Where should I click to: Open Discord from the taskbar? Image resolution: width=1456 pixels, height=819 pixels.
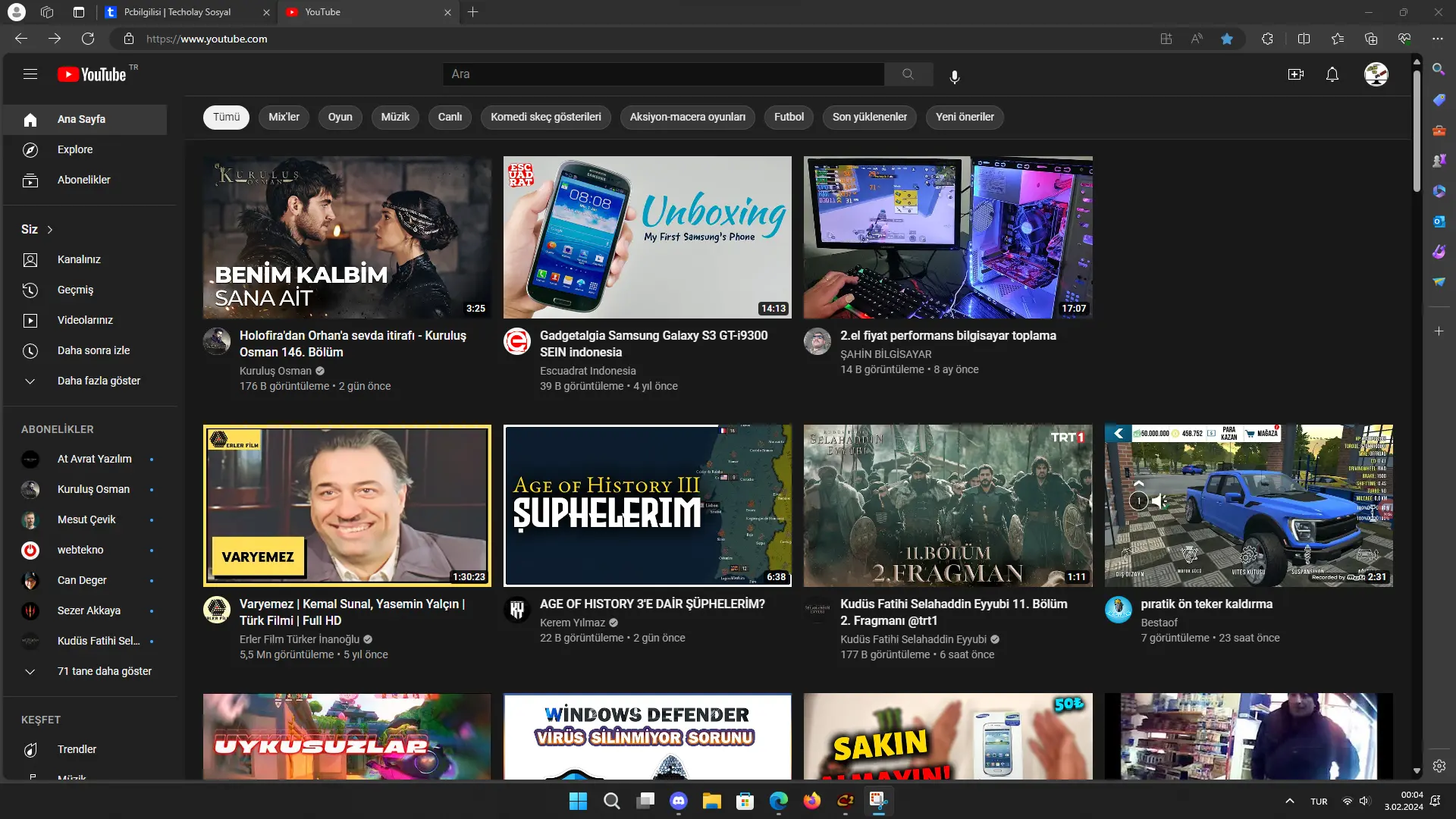[x=679, y=801]
